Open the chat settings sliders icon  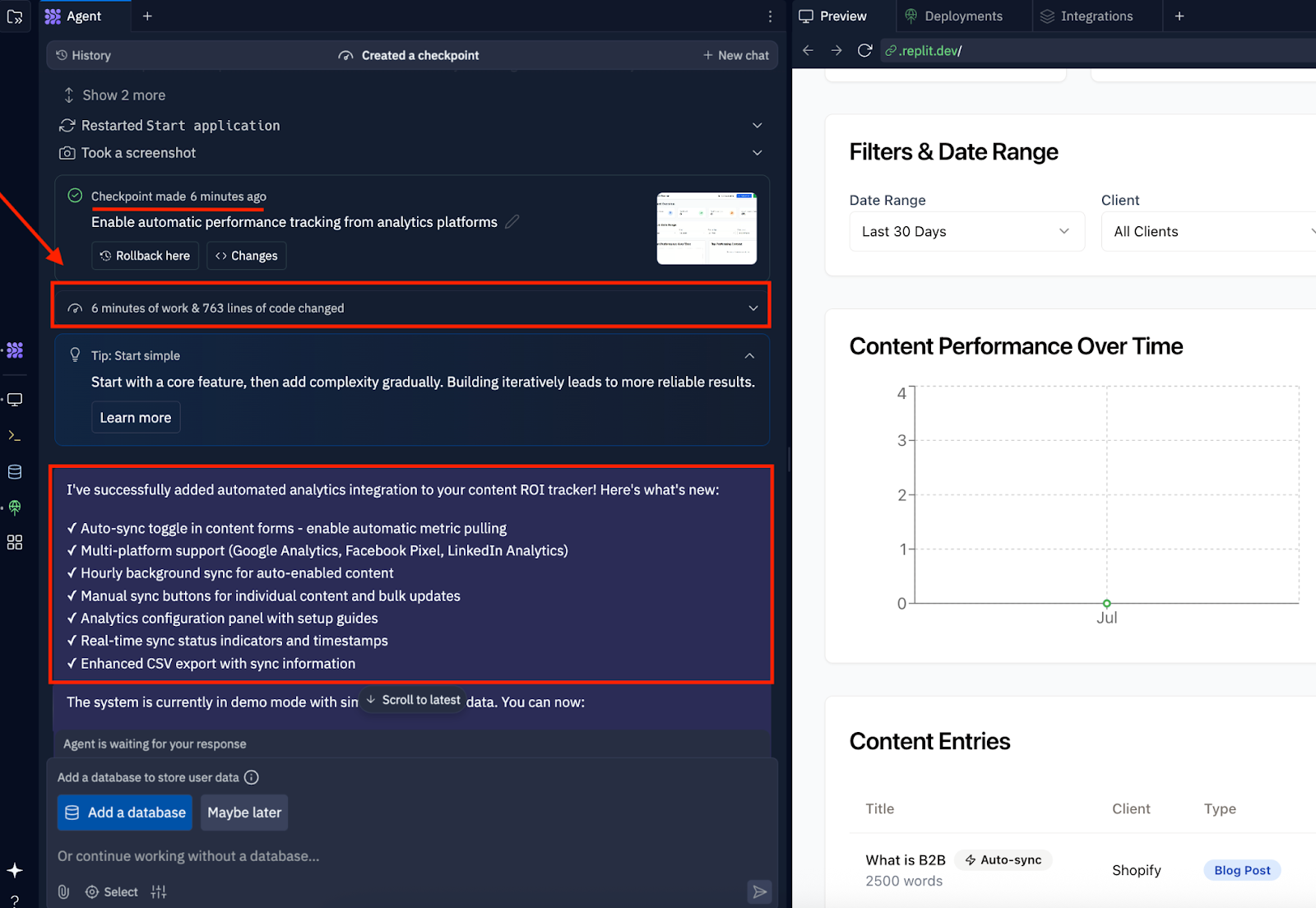tap(159, 892)
